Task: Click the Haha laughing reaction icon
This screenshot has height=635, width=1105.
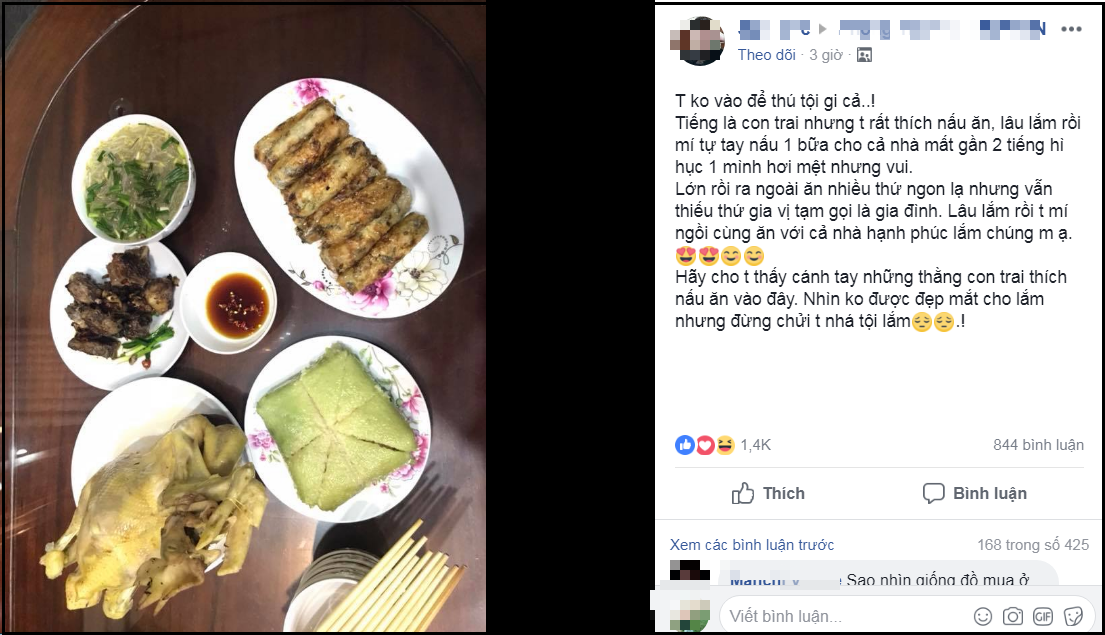Action: pos(724,445)
